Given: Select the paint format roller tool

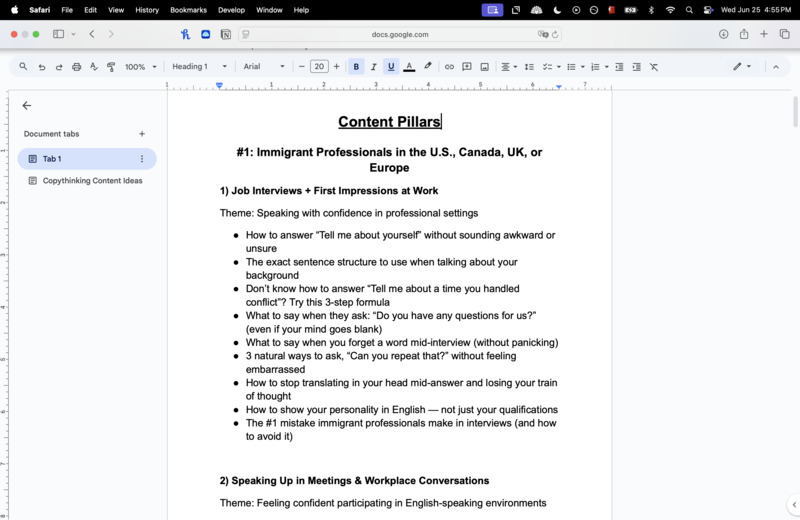Looking at the screenshot, I should (111, 67).
